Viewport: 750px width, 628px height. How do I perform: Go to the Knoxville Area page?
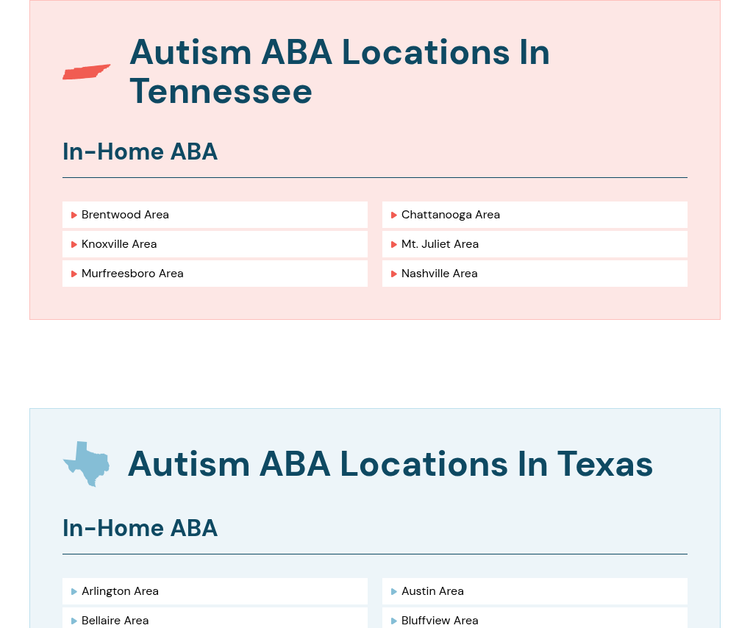[x=119, y=244]
